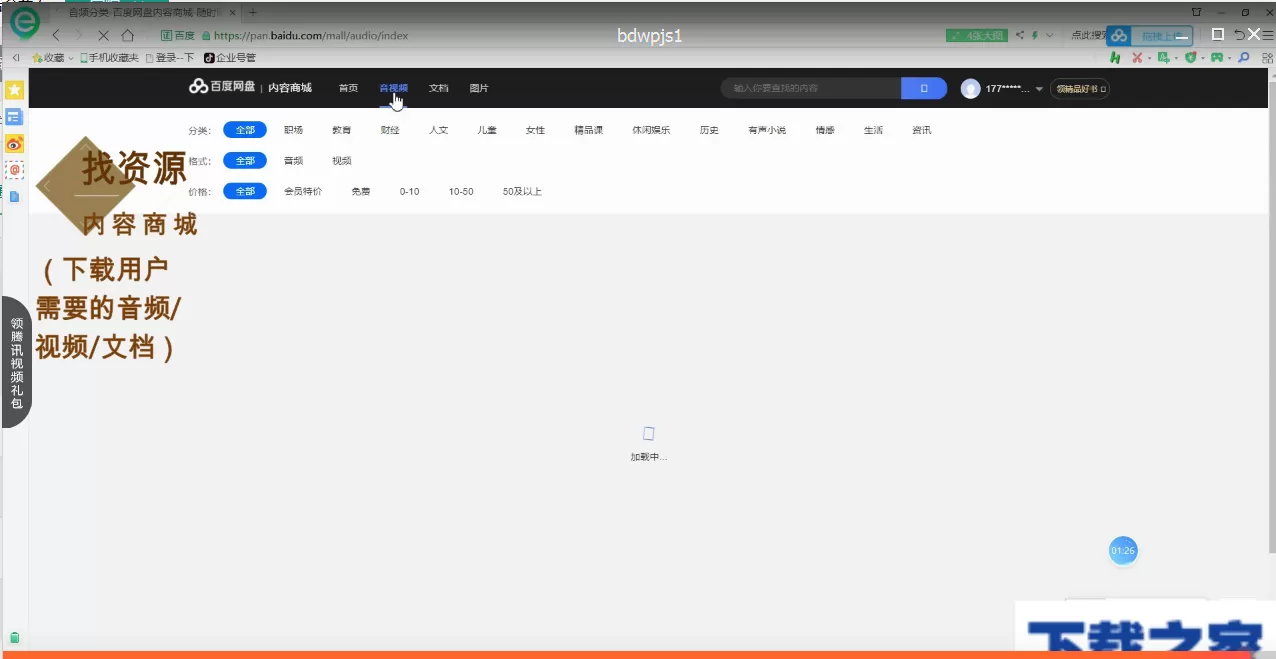Filter category by 精品课

(589, 130)
